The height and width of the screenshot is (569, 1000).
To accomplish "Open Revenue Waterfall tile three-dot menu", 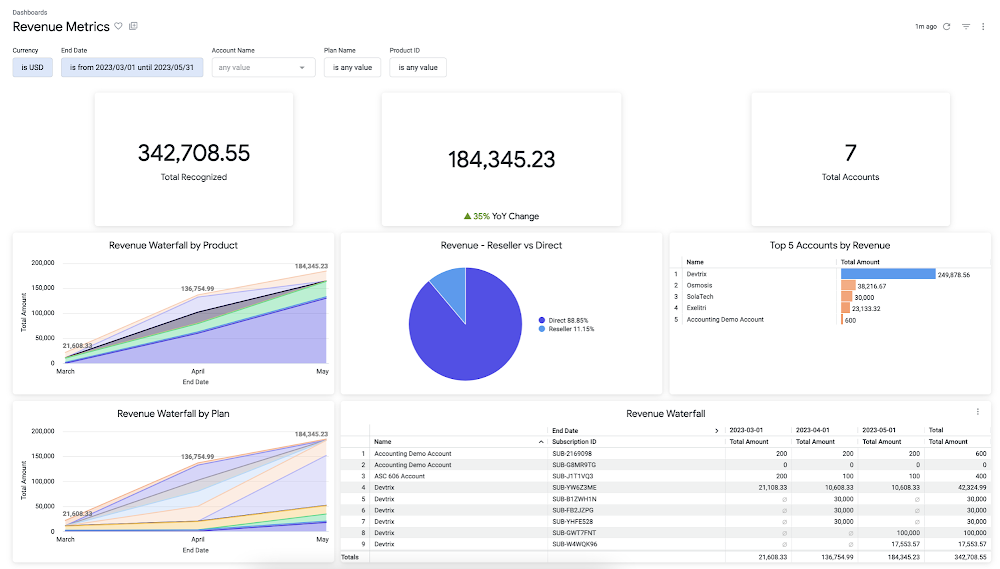I will click(x=978, y=412).
